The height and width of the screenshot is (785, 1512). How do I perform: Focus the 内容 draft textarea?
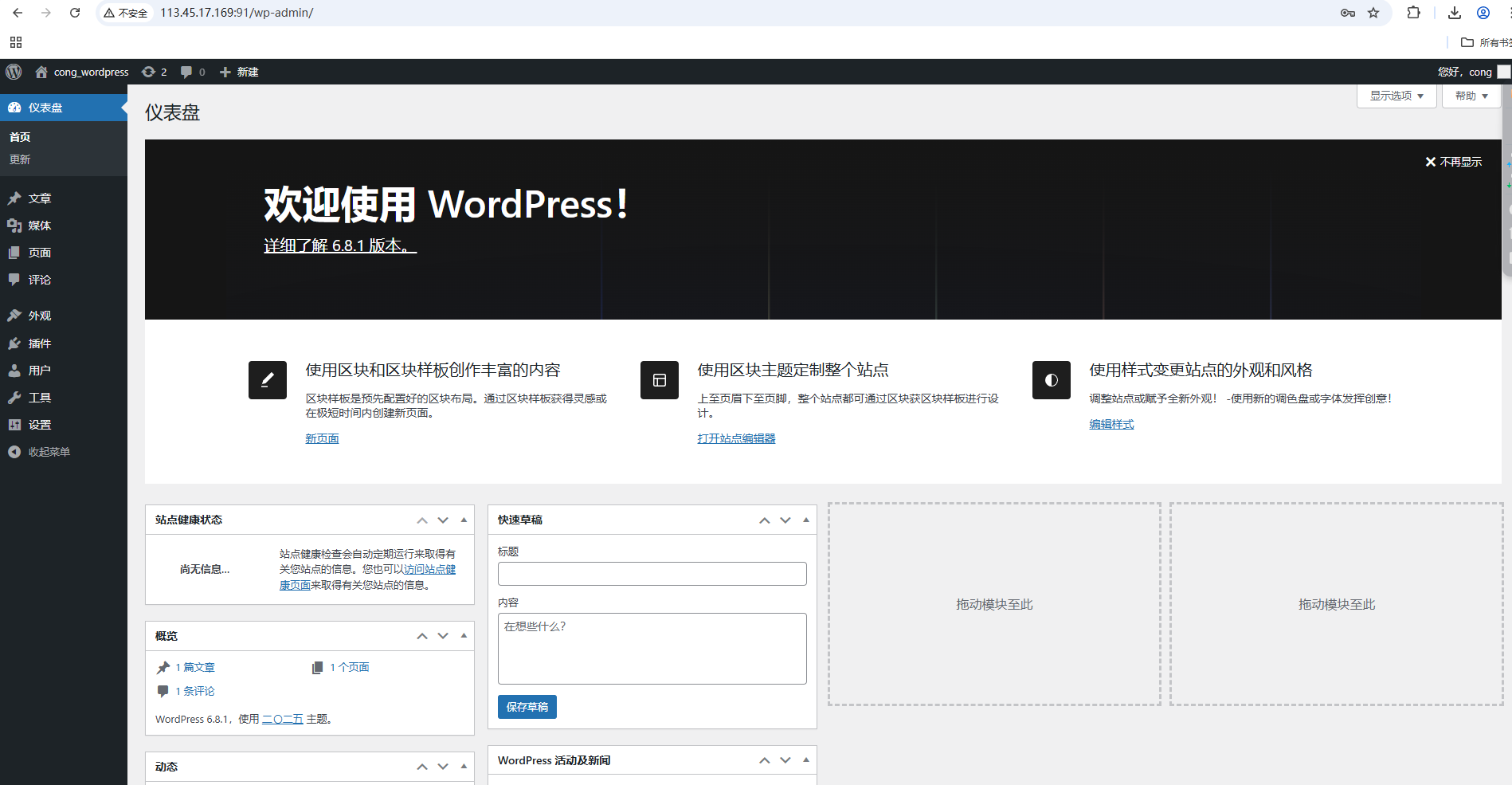coord(652,649)
